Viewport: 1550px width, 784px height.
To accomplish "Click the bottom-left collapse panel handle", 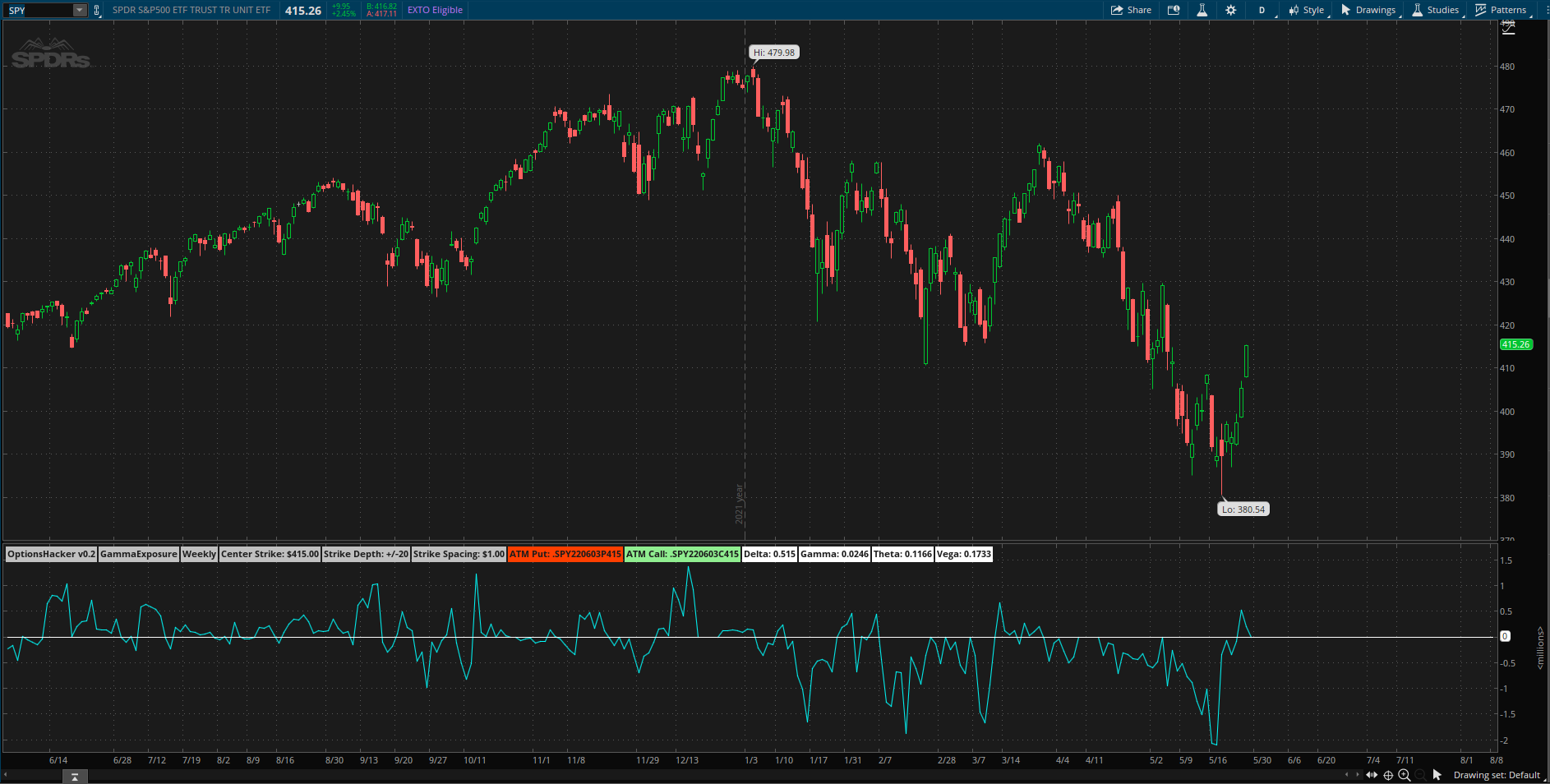I will tap(75, 777).
